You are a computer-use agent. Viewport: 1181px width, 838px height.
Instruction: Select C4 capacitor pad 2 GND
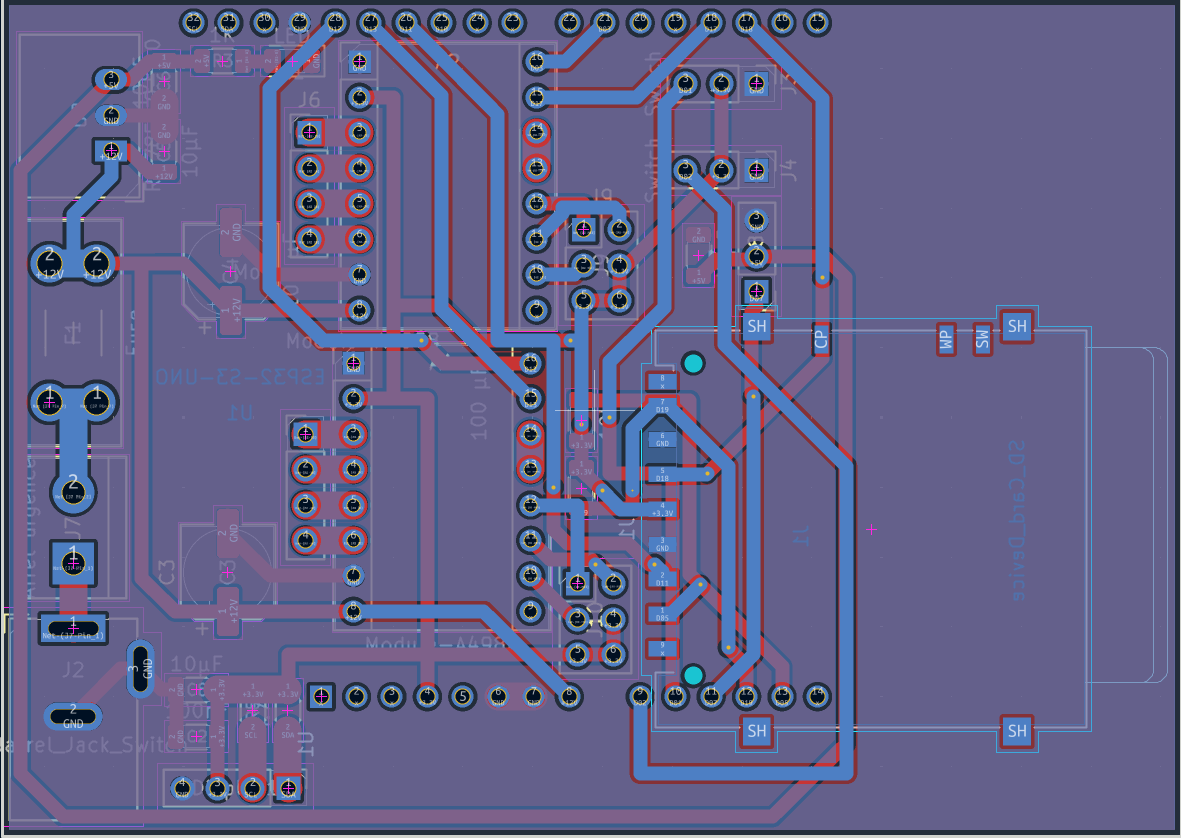(x=231, y=231)
